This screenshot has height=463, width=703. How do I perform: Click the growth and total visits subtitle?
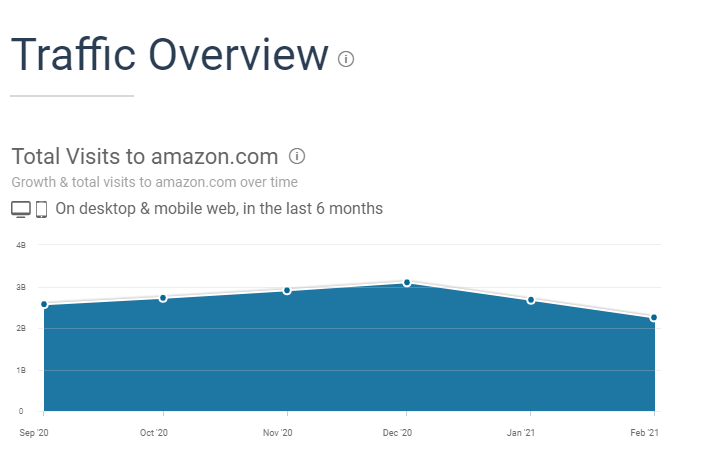(154, 182)
